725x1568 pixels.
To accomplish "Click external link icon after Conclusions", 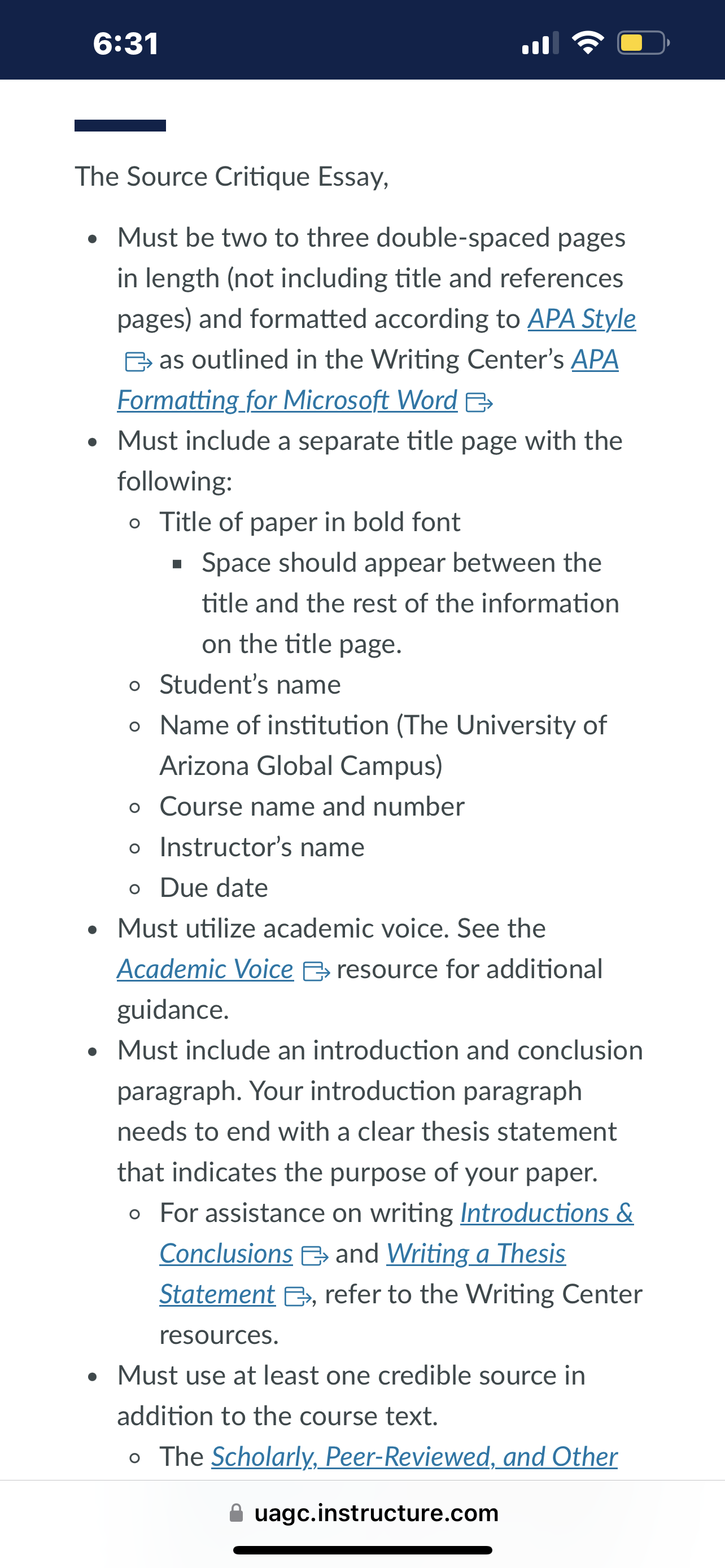I will 315,1255.
